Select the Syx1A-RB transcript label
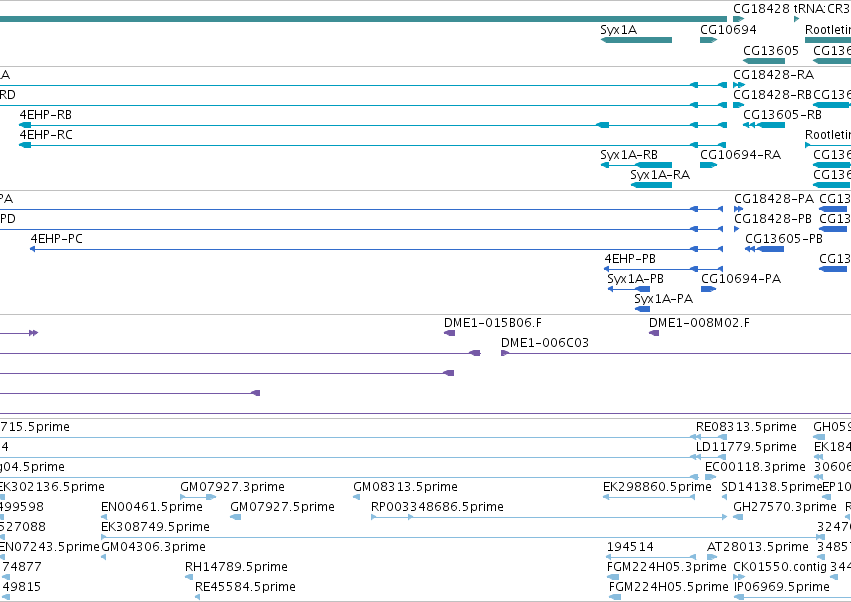This screenshot has height=602, width=851. tap(628, 155)
